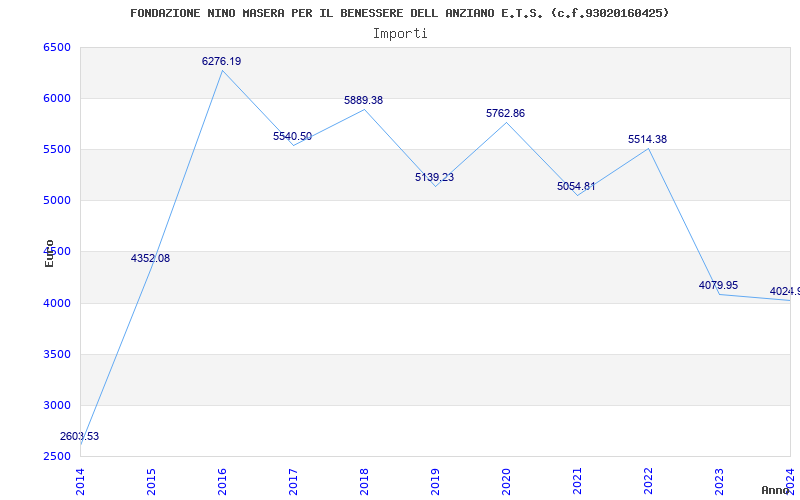This screenshot has width=800, height=500.
Task: Select the 2018 year axis label
Action: (x=364, y=482)
